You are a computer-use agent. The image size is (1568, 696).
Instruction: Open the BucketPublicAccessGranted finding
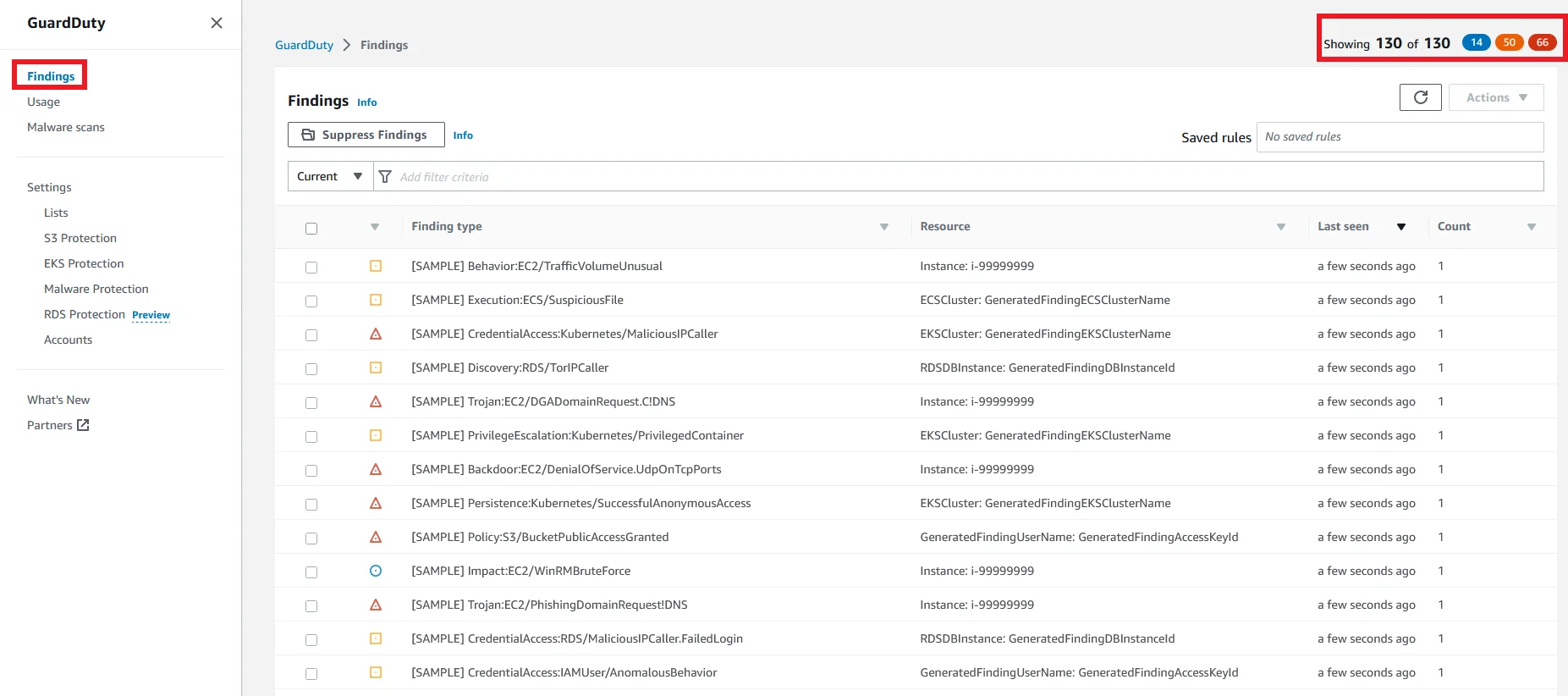click(x=540, y=537)
